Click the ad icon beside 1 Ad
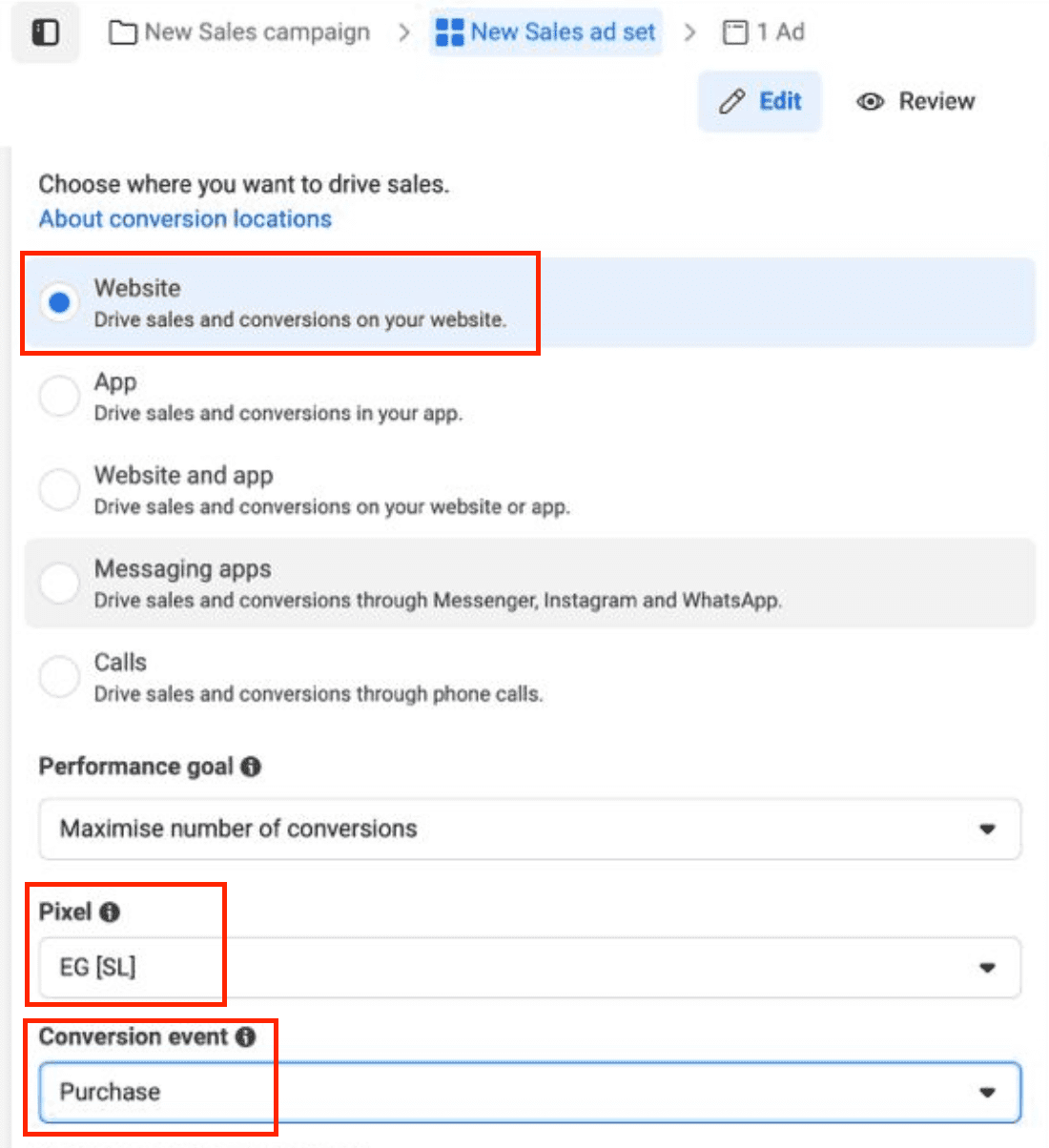The height and width of the screenshot is (1148, 1049). click(x=735, y=33)
